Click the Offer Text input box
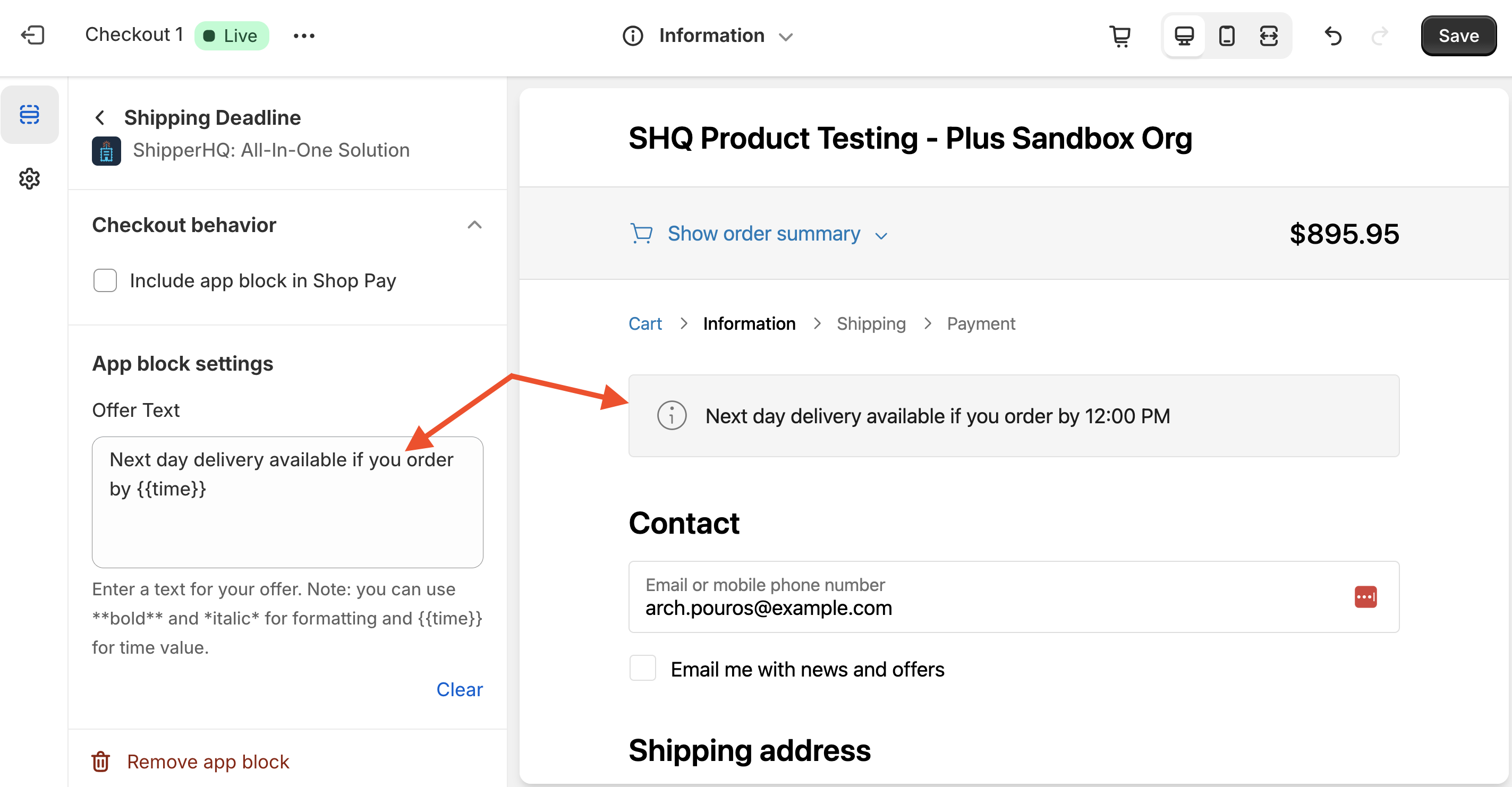Screen dimensions: 1512x787 [x=287, y=517]
